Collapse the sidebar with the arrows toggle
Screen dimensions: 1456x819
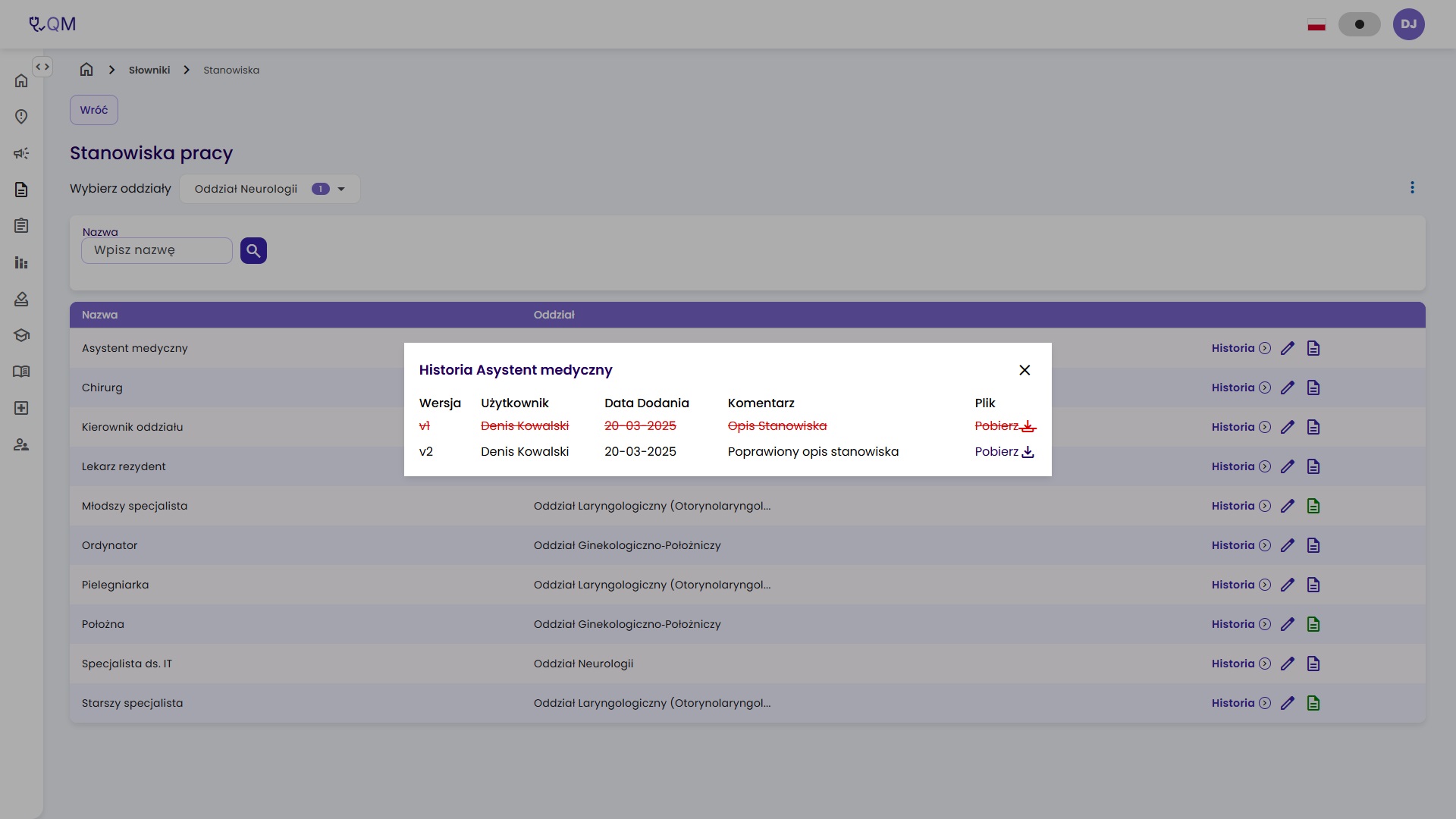click(x=42, y=67)
